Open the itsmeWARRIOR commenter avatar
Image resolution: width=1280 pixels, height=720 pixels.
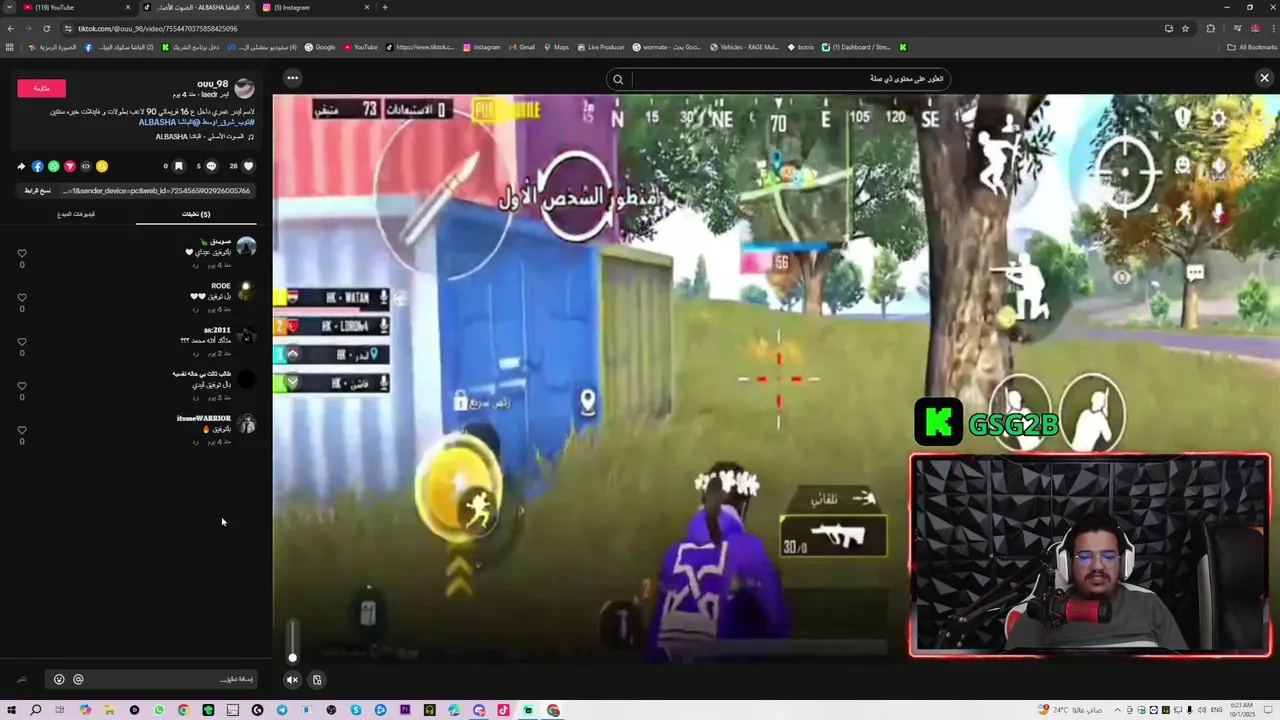[246, 424]
